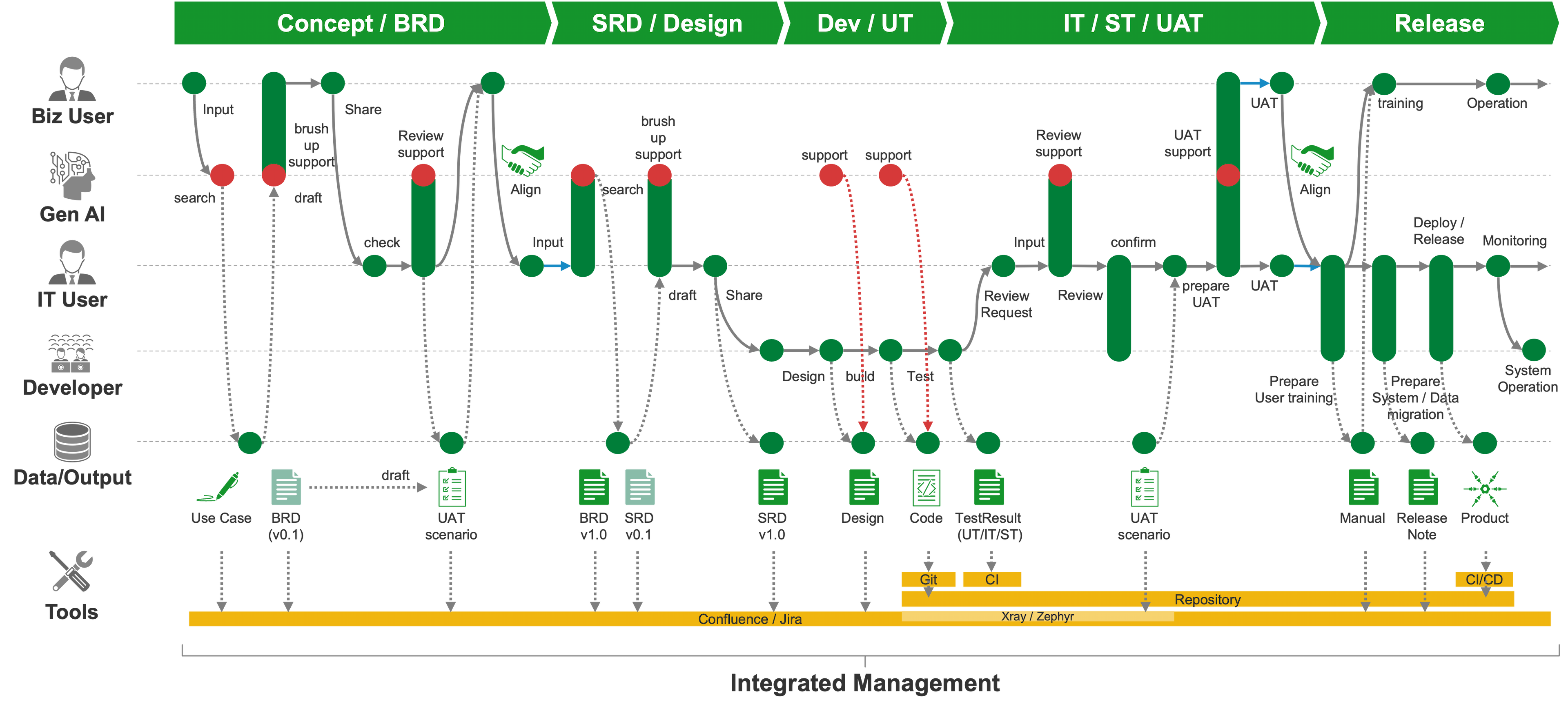The image size is (1568, 713).
Task: Click the Developer group icon
Action: 71,356
